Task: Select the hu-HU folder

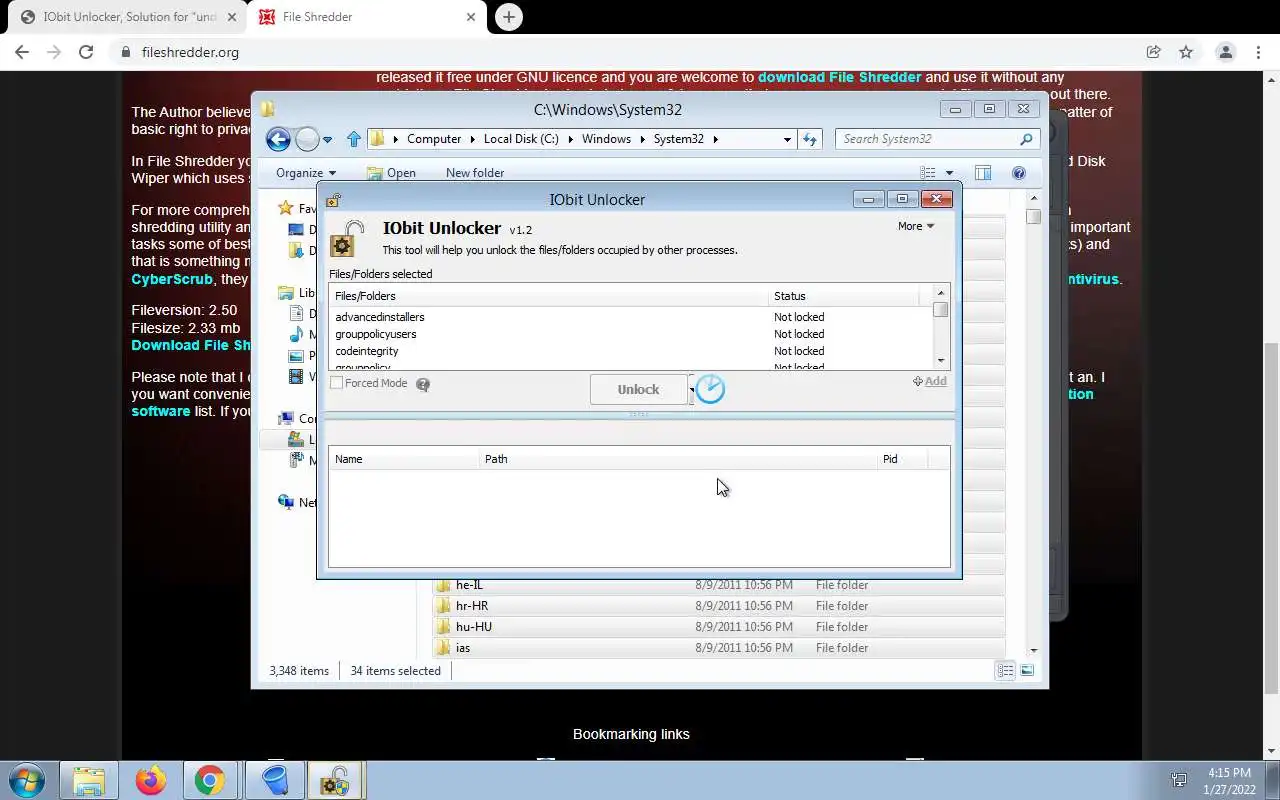Action: point(719,627)
